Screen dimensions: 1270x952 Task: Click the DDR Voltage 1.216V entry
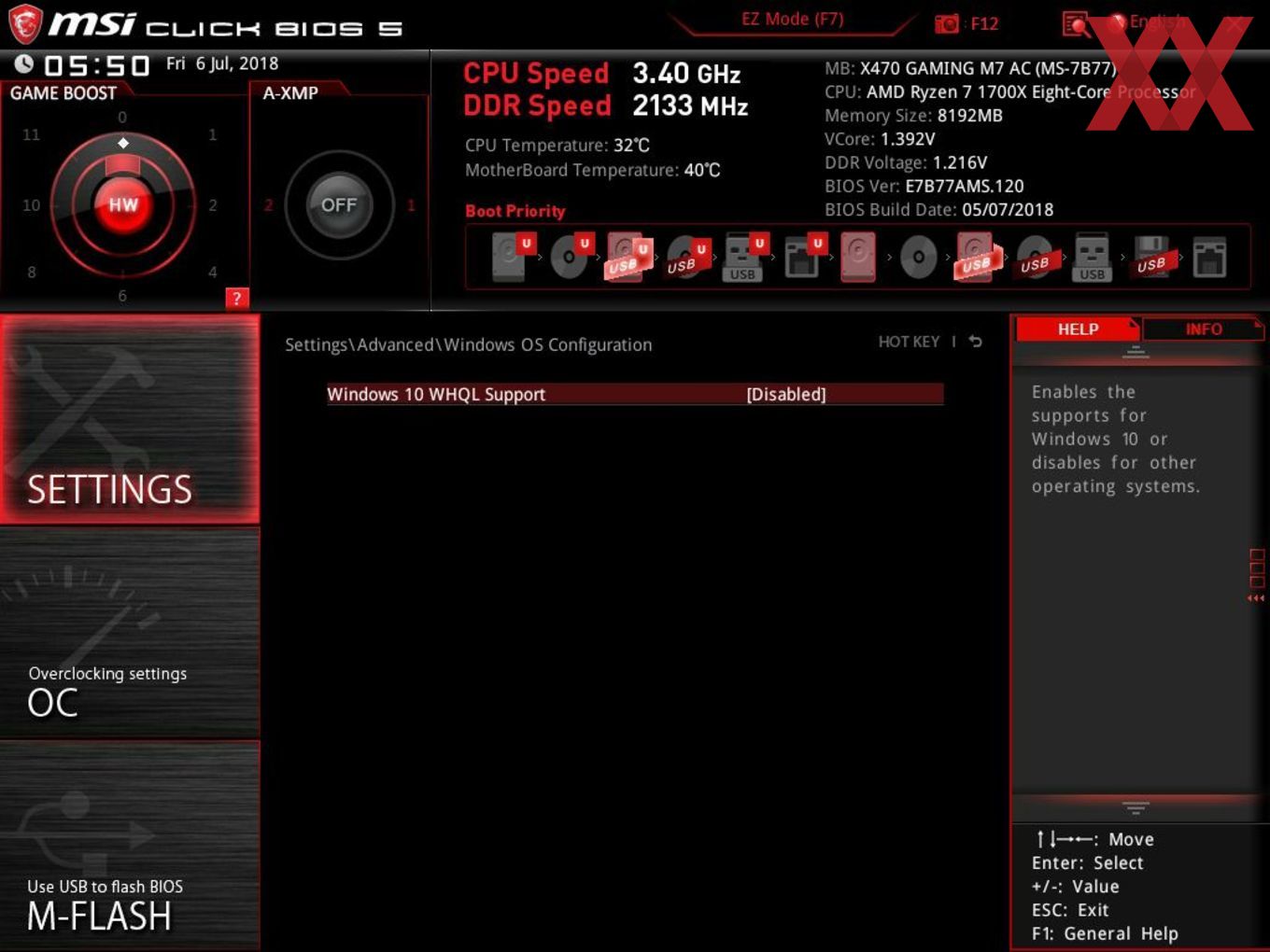click(906, 162)
